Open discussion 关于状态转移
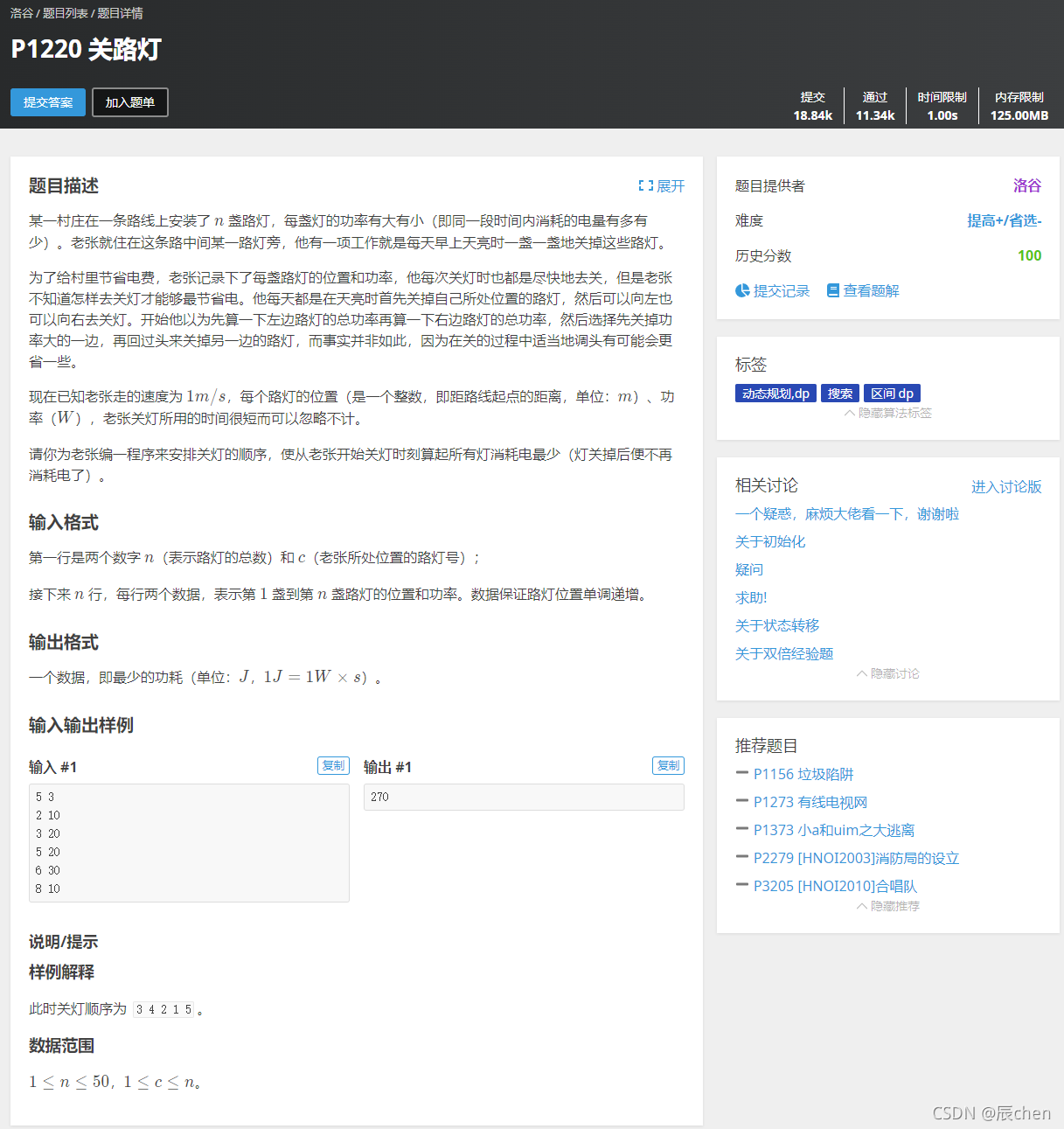 (777, 625)
